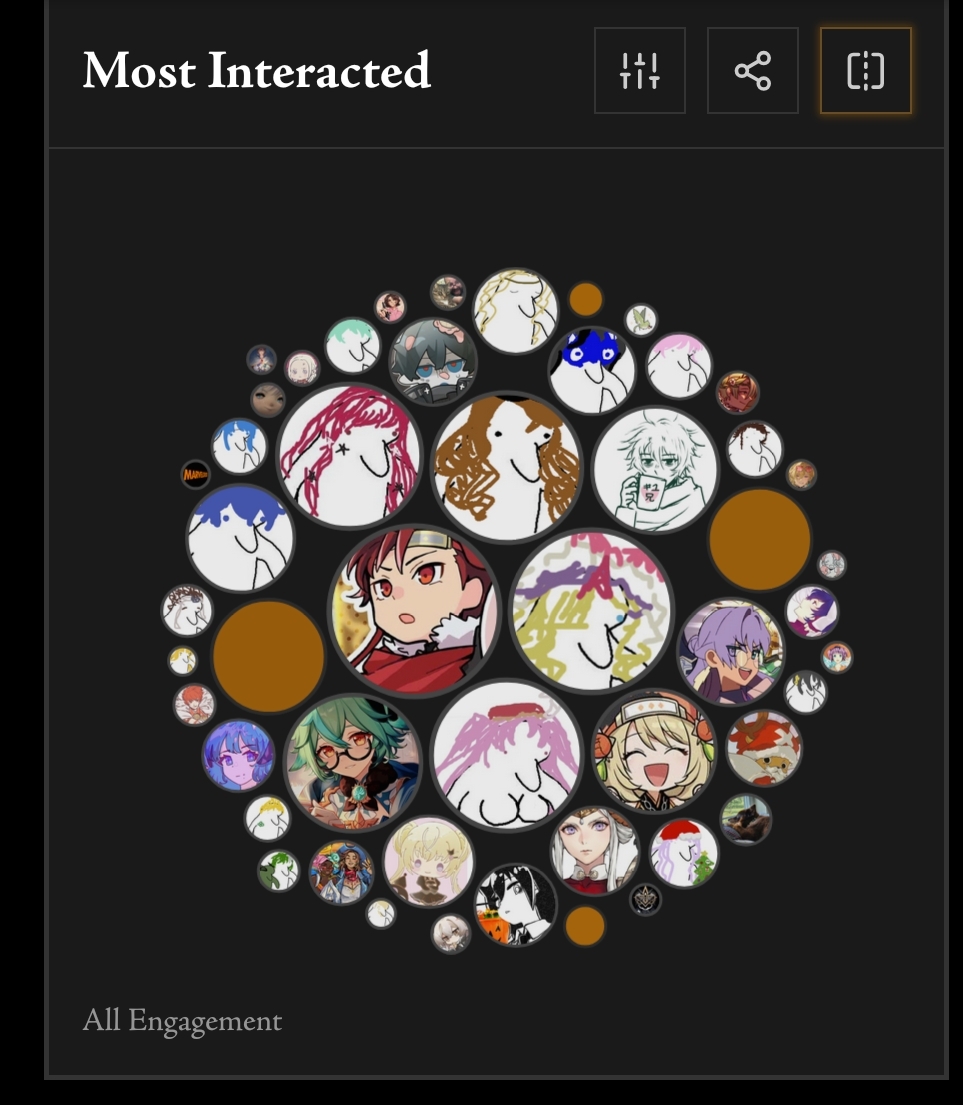This screenshot has width=963, height=1105.
Task: Click the laughing blonde girl avatar
Action: (655, 751)
